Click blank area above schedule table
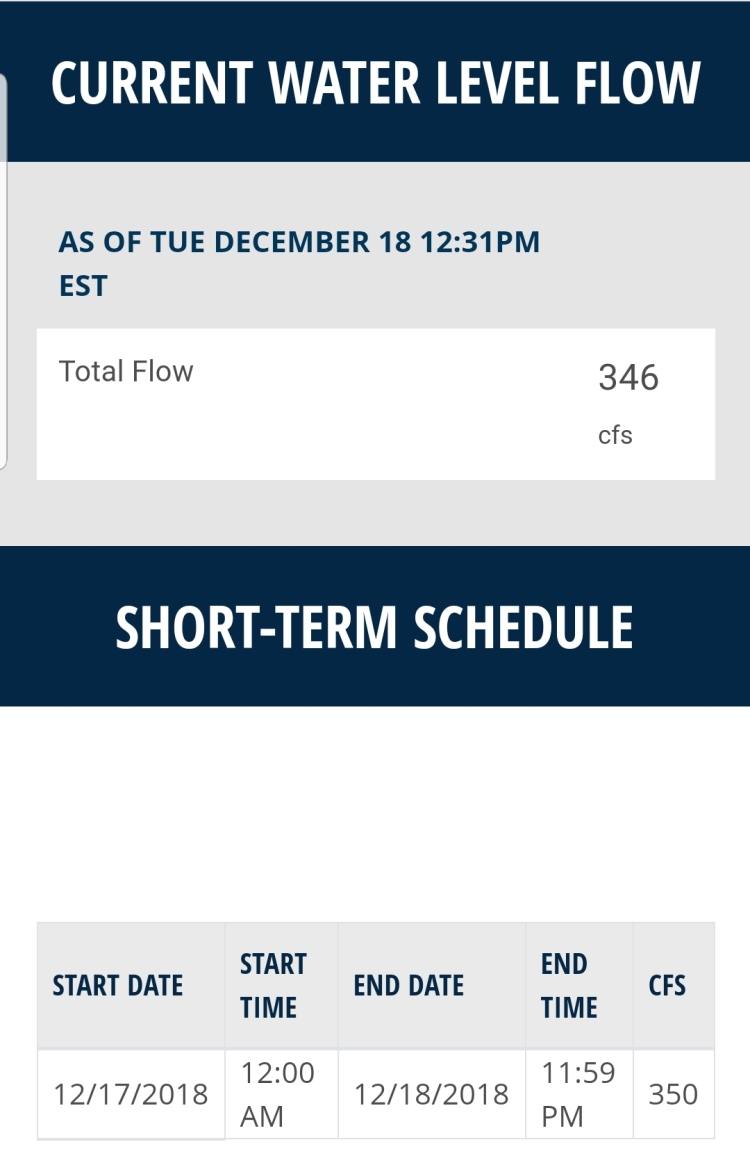 pos(375,813)
